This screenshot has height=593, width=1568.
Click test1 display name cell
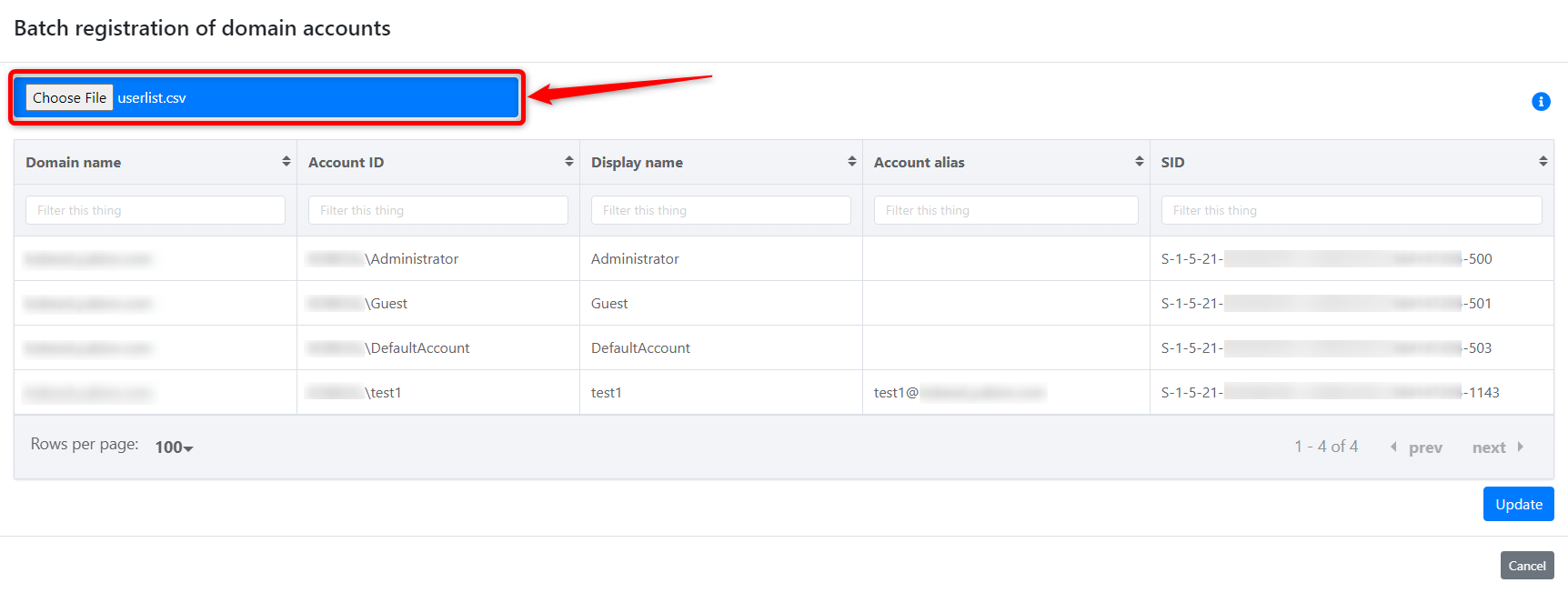click(x=721, y=392)
